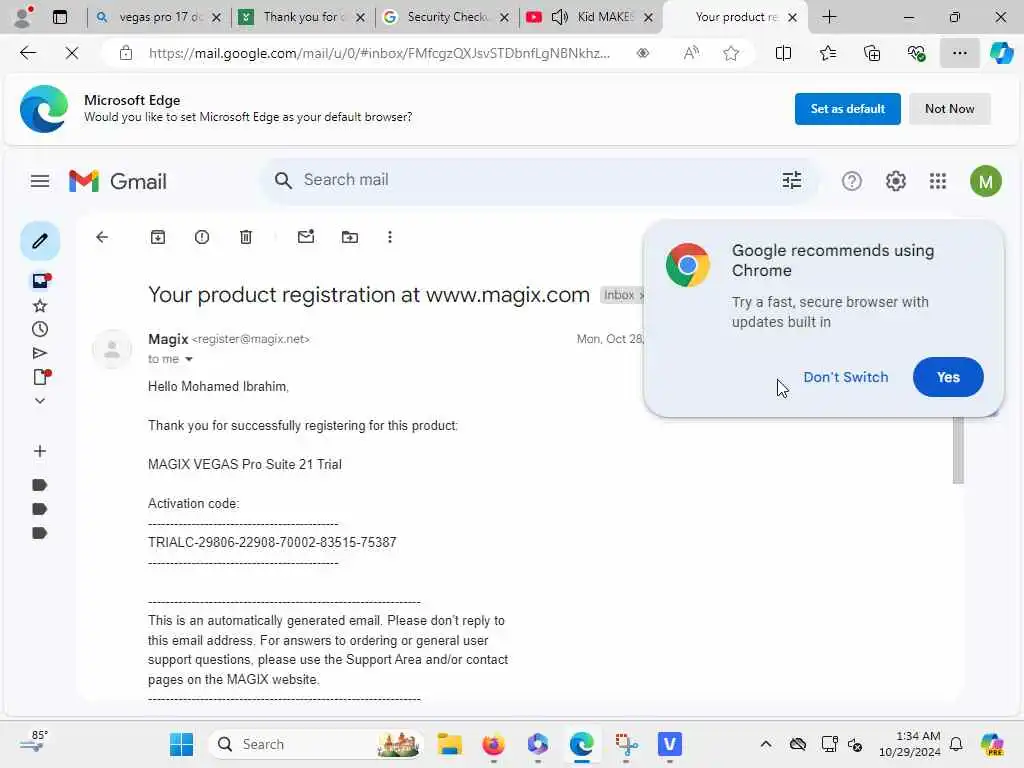Open notifications bell in taskbar
Image resolution: width=1024 pixels, height=768 pixels.
tap(955, 744)
